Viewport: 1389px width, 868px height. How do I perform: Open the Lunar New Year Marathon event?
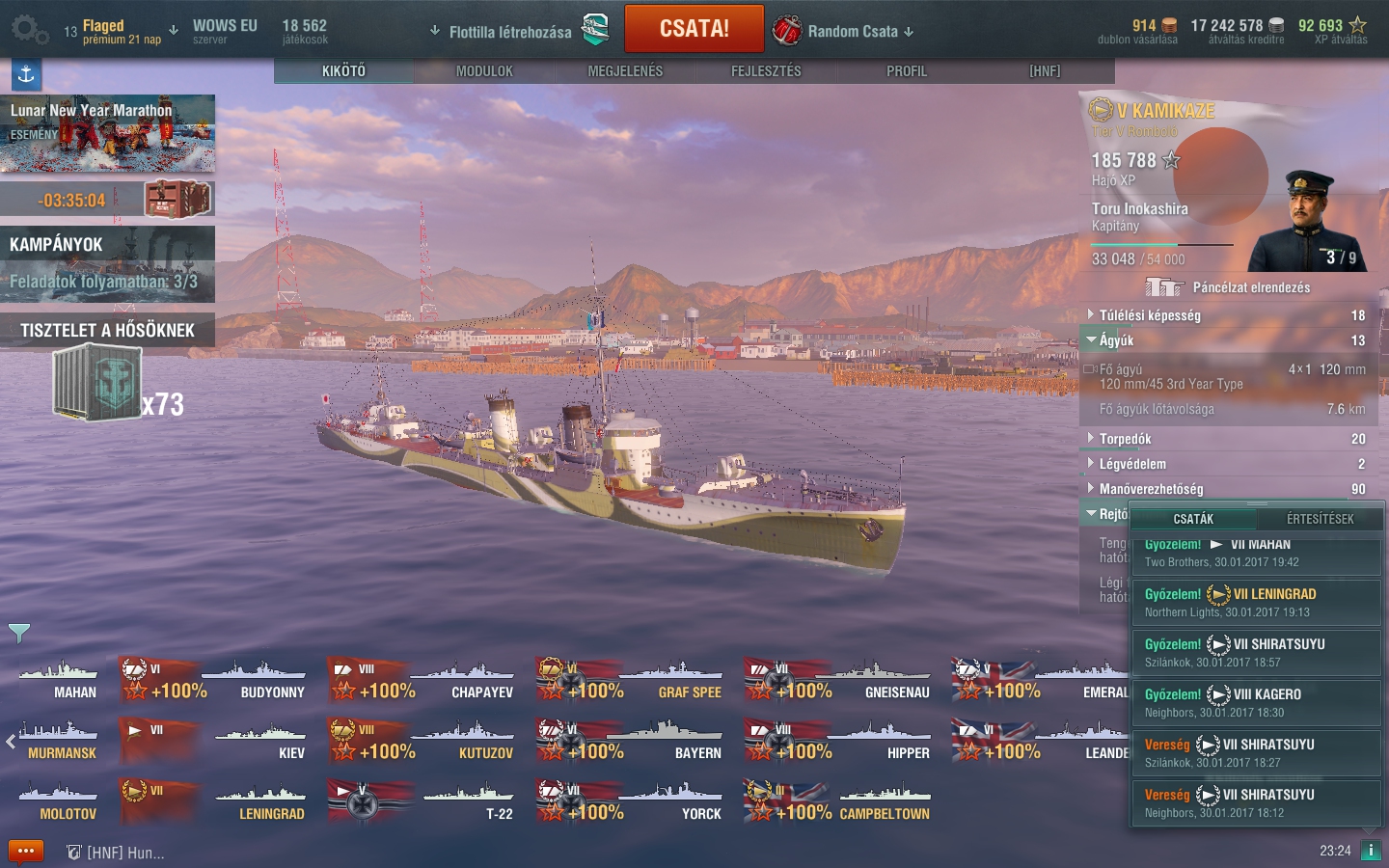pyautogui.click(x=107, y=133)
